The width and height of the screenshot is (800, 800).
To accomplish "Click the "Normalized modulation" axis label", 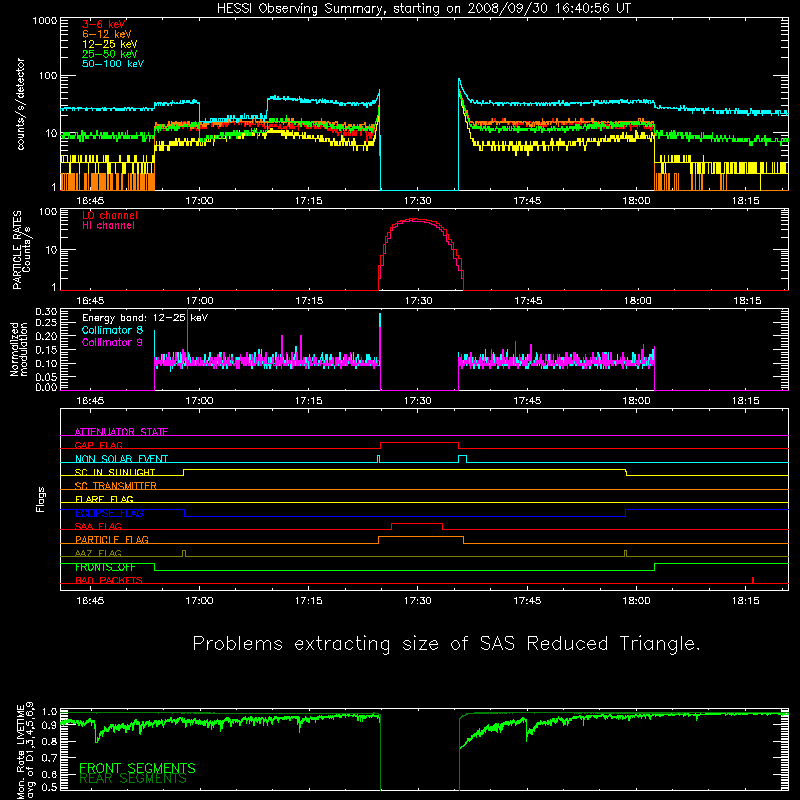I will [19, 349].
